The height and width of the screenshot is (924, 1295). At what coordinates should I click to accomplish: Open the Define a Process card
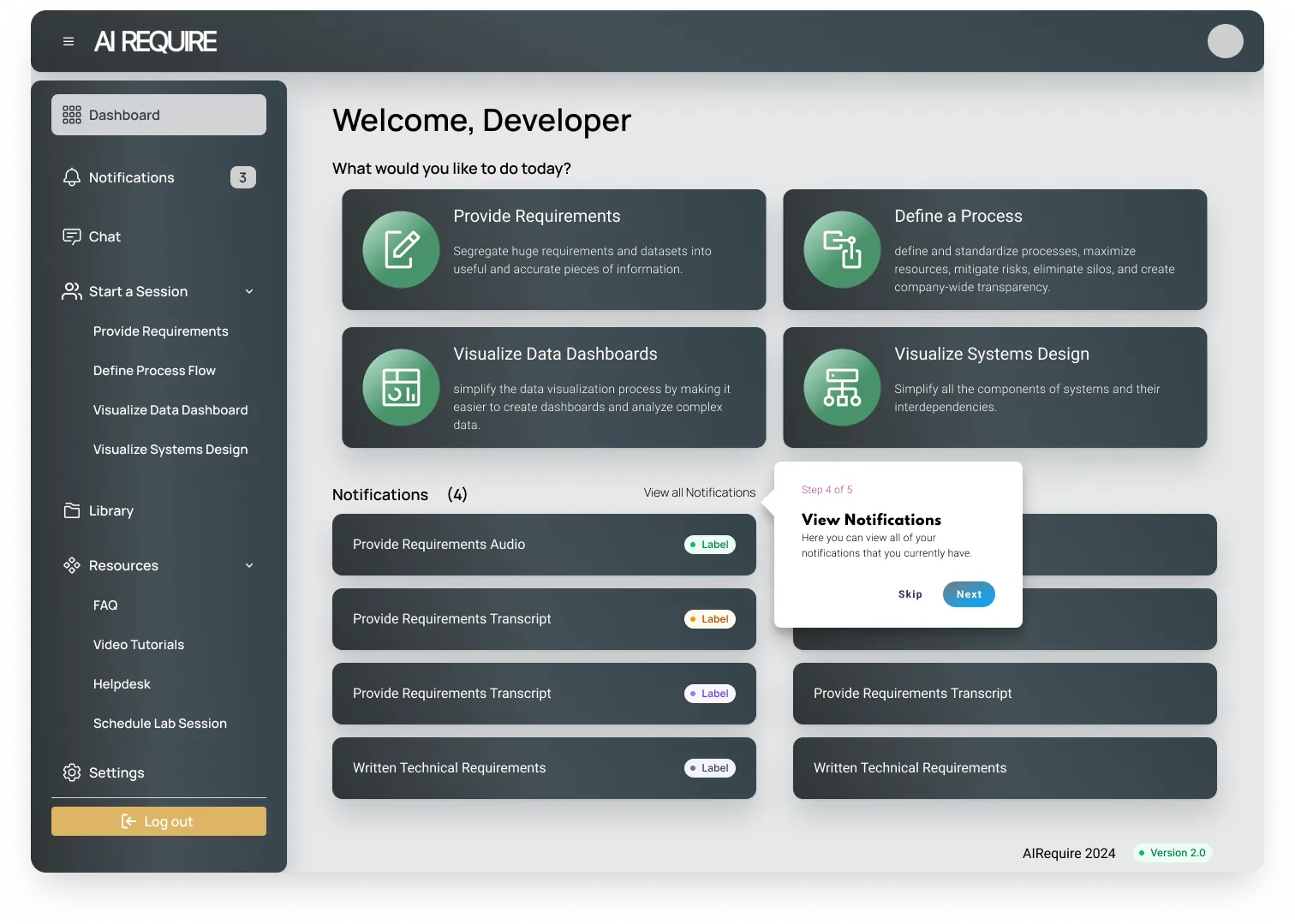click(x=994, y=249)
